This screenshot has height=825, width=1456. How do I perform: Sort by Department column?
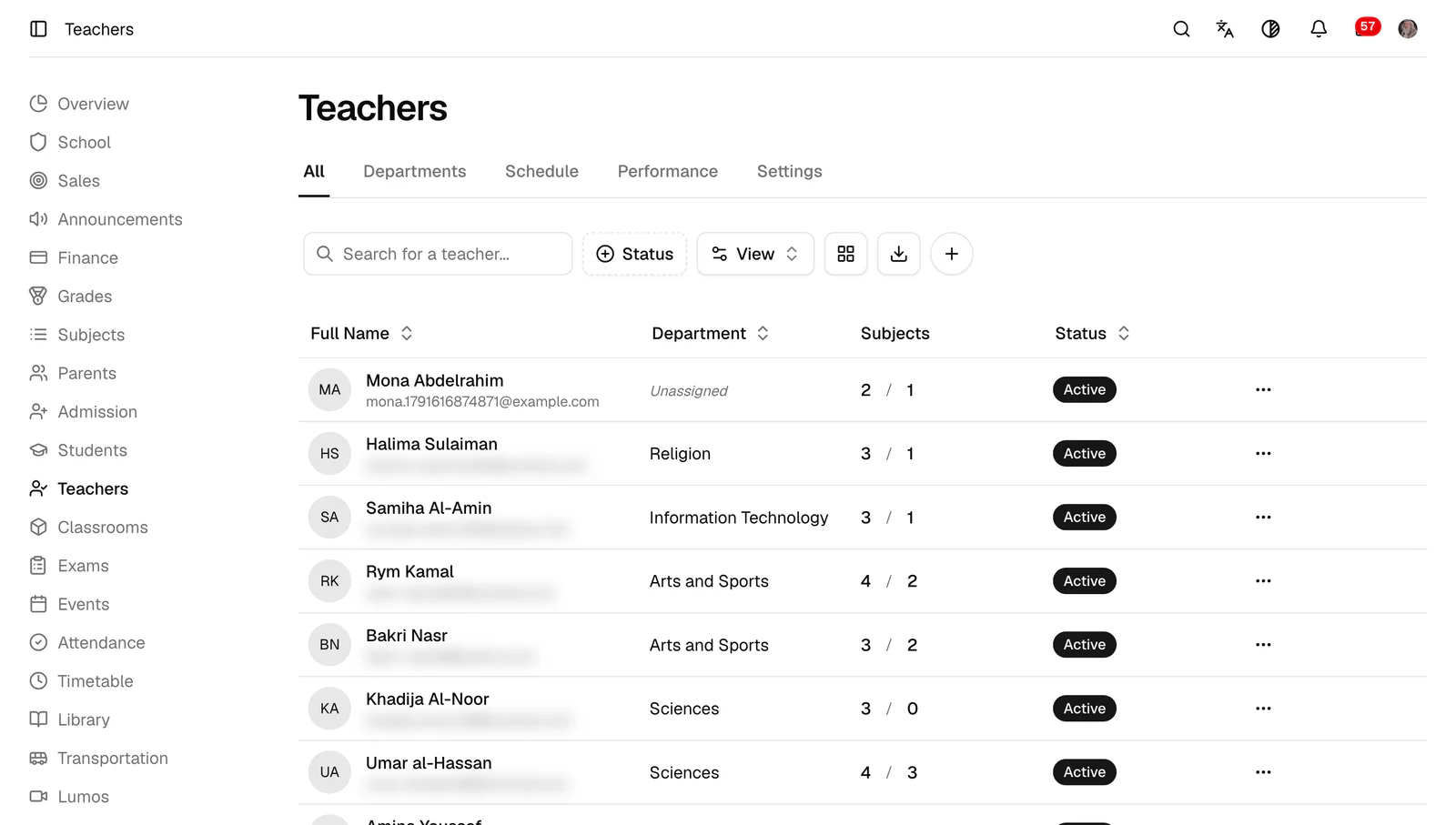pos(710,333)
